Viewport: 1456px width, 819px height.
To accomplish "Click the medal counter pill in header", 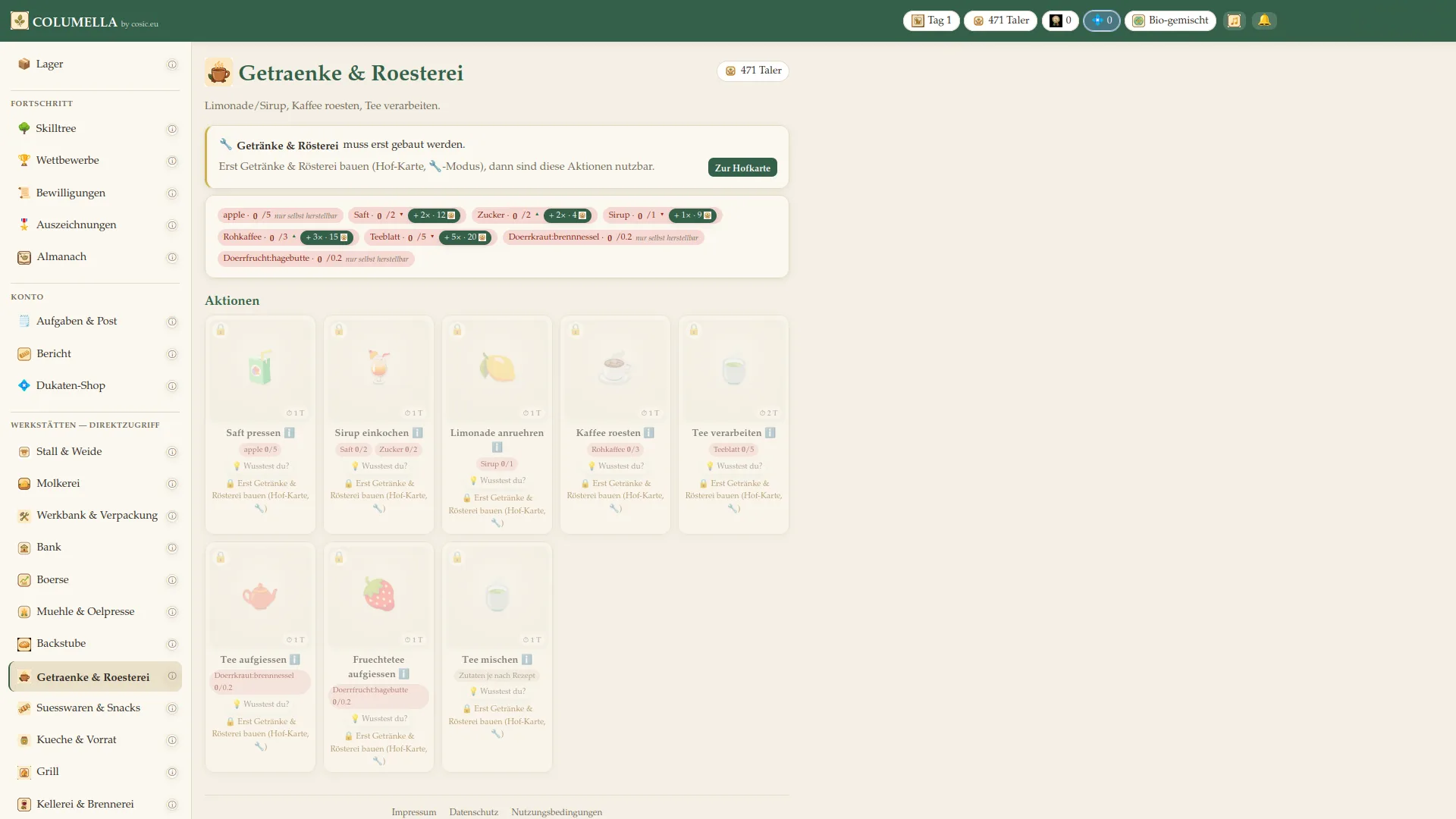I will click(x=1060, y=20).
